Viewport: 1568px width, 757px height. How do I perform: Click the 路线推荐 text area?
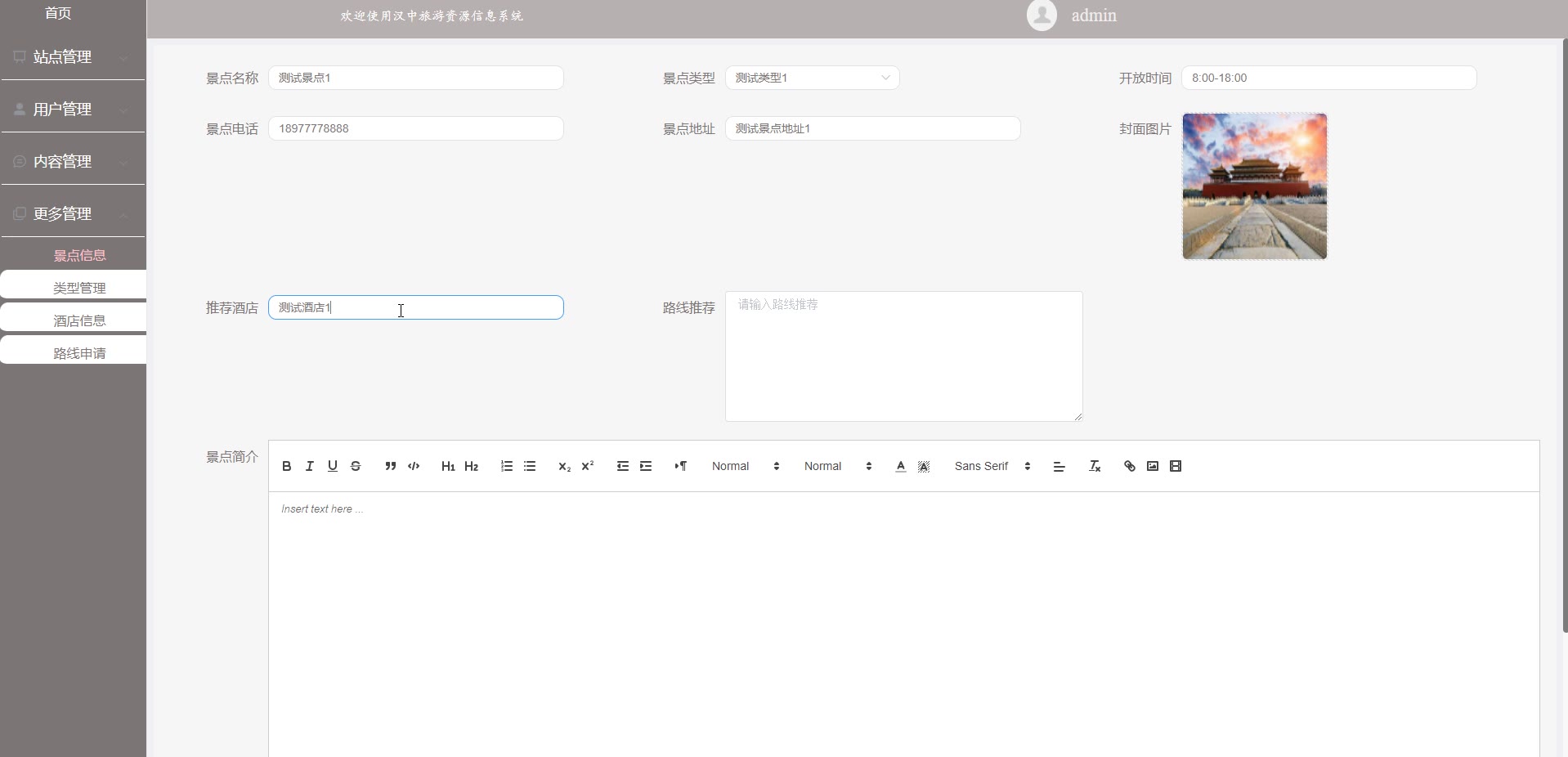coord(903,356)
